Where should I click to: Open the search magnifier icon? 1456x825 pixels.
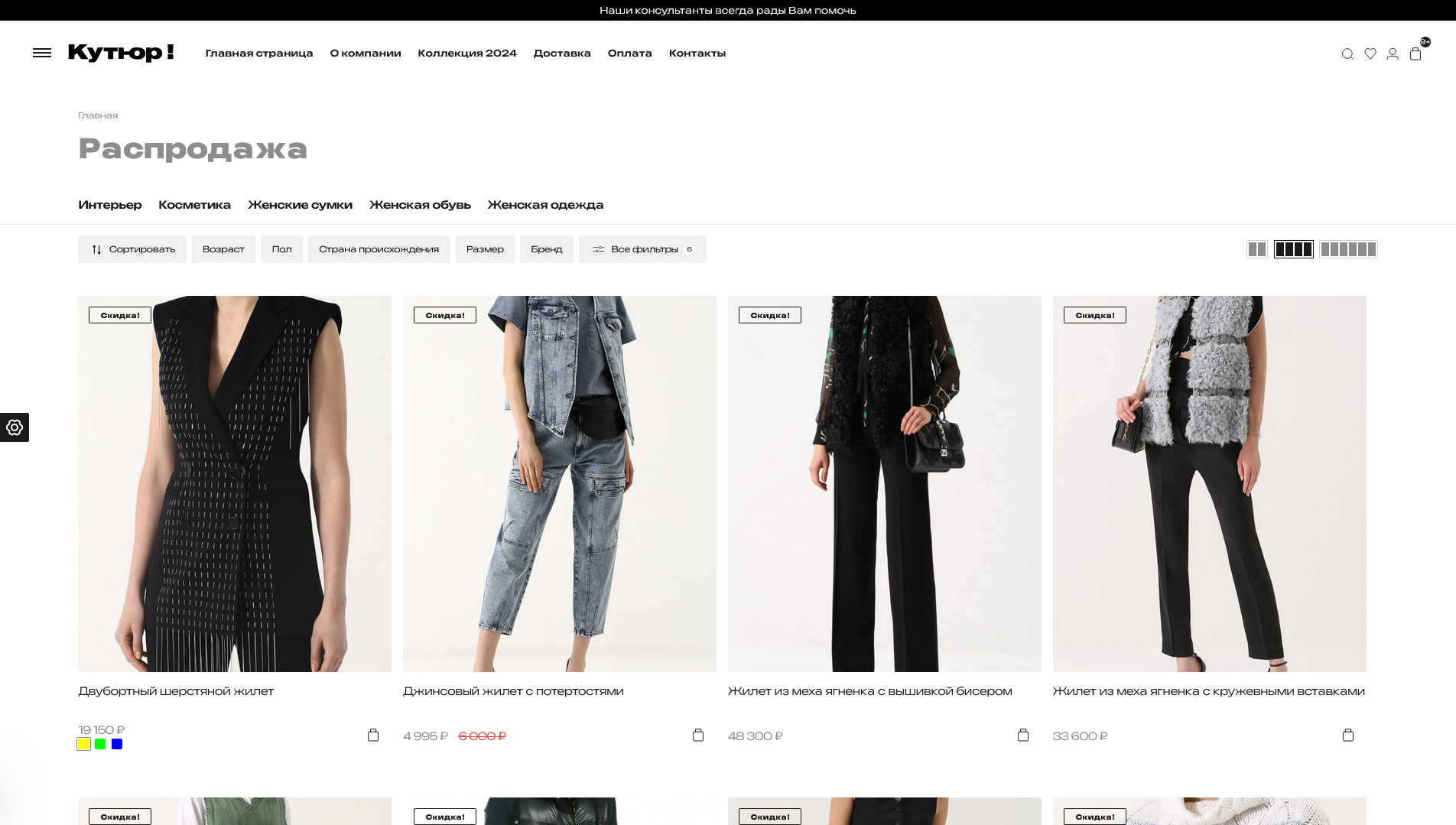pyautogui.click(x=1347, y=54)
